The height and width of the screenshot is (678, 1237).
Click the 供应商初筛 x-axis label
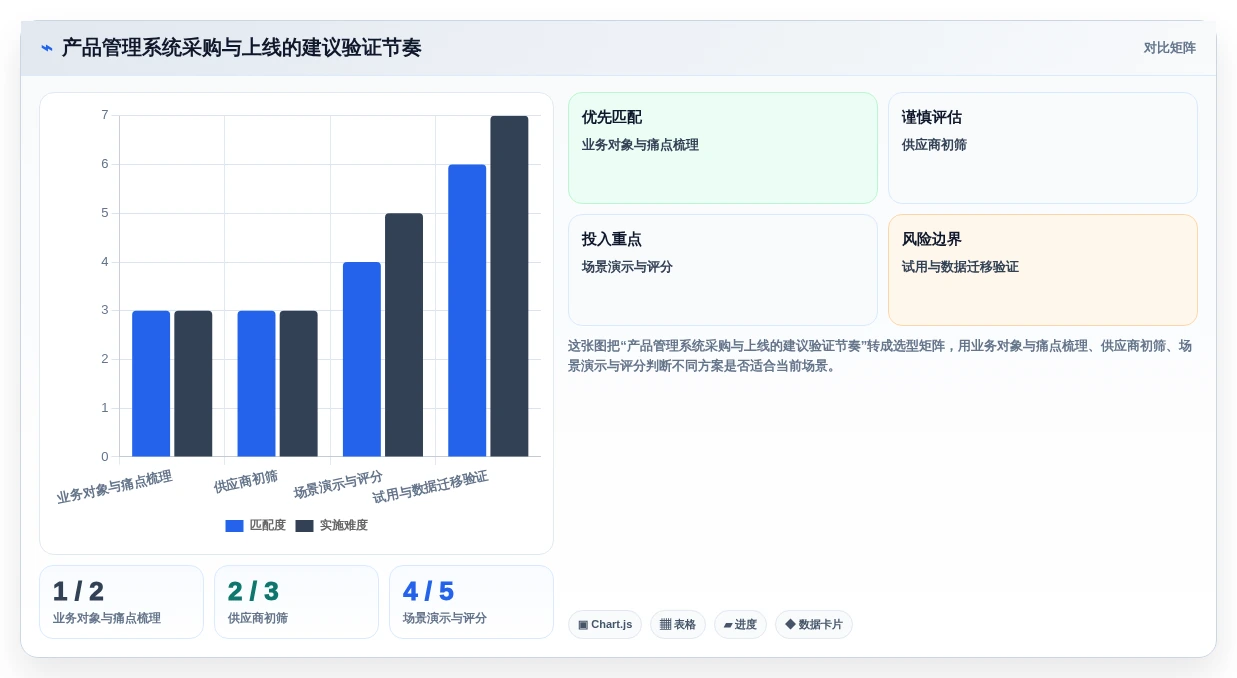246,482
